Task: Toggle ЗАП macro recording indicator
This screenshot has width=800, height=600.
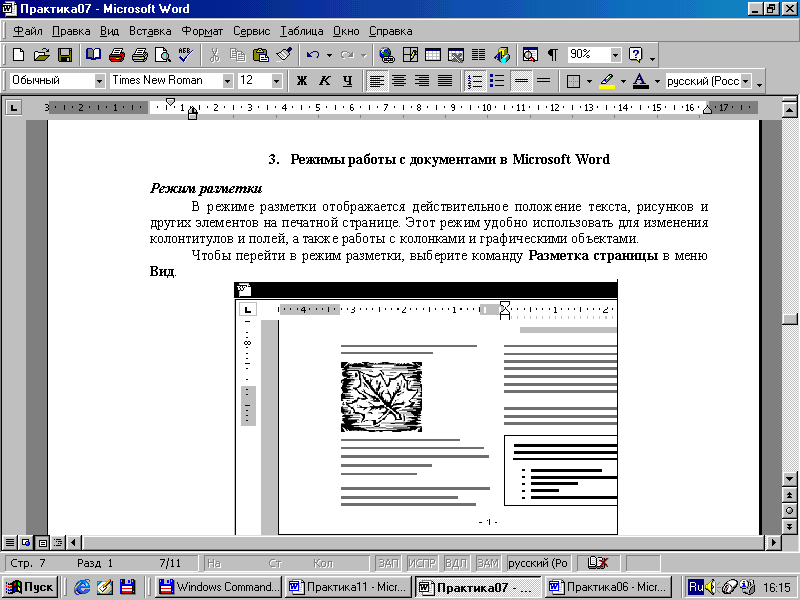Action: [388, 563]
